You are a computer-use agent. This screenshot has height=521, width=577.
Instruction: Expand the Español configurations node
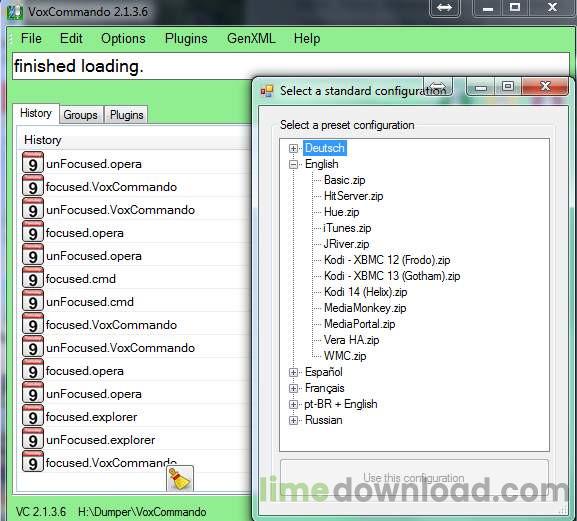click(x=293, y=372)
